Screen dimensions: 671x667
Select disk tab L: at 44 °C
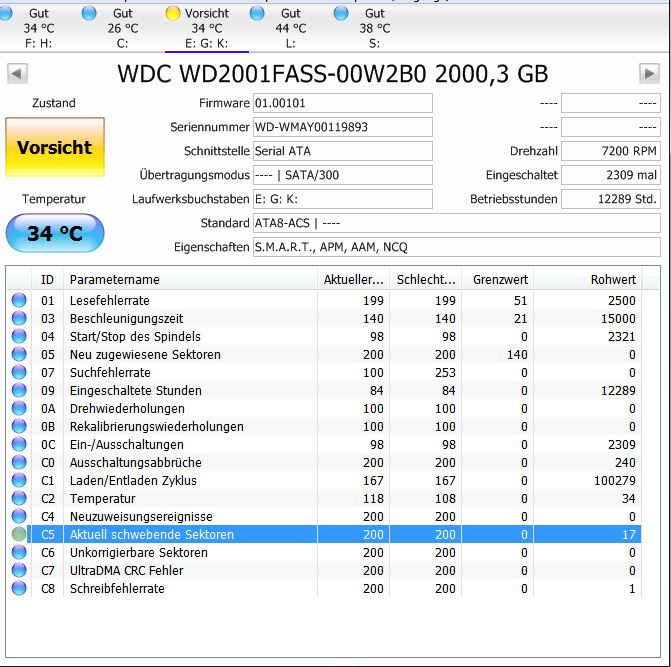(291, 28)
